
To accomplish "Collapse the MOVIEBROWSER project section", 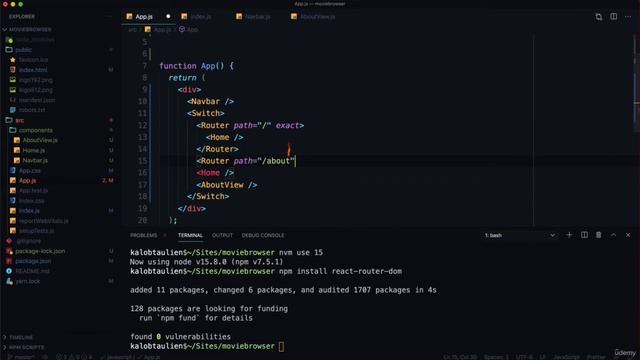I will [x=31, y=30].
